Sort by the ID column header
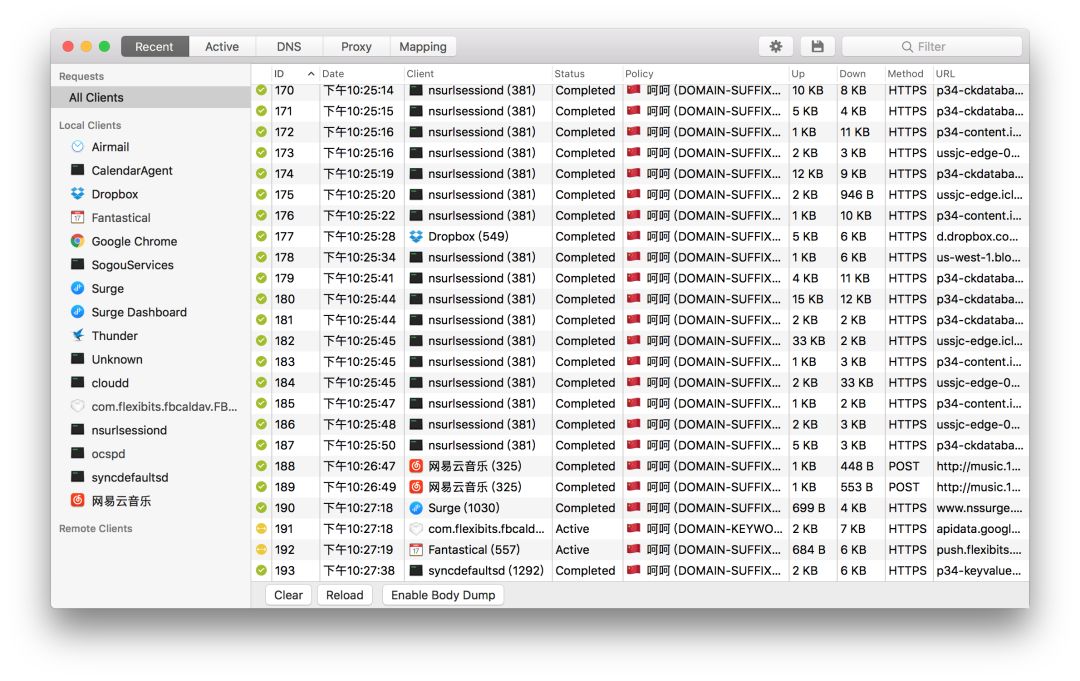The image size is (1080, 681). click(295, 74)
